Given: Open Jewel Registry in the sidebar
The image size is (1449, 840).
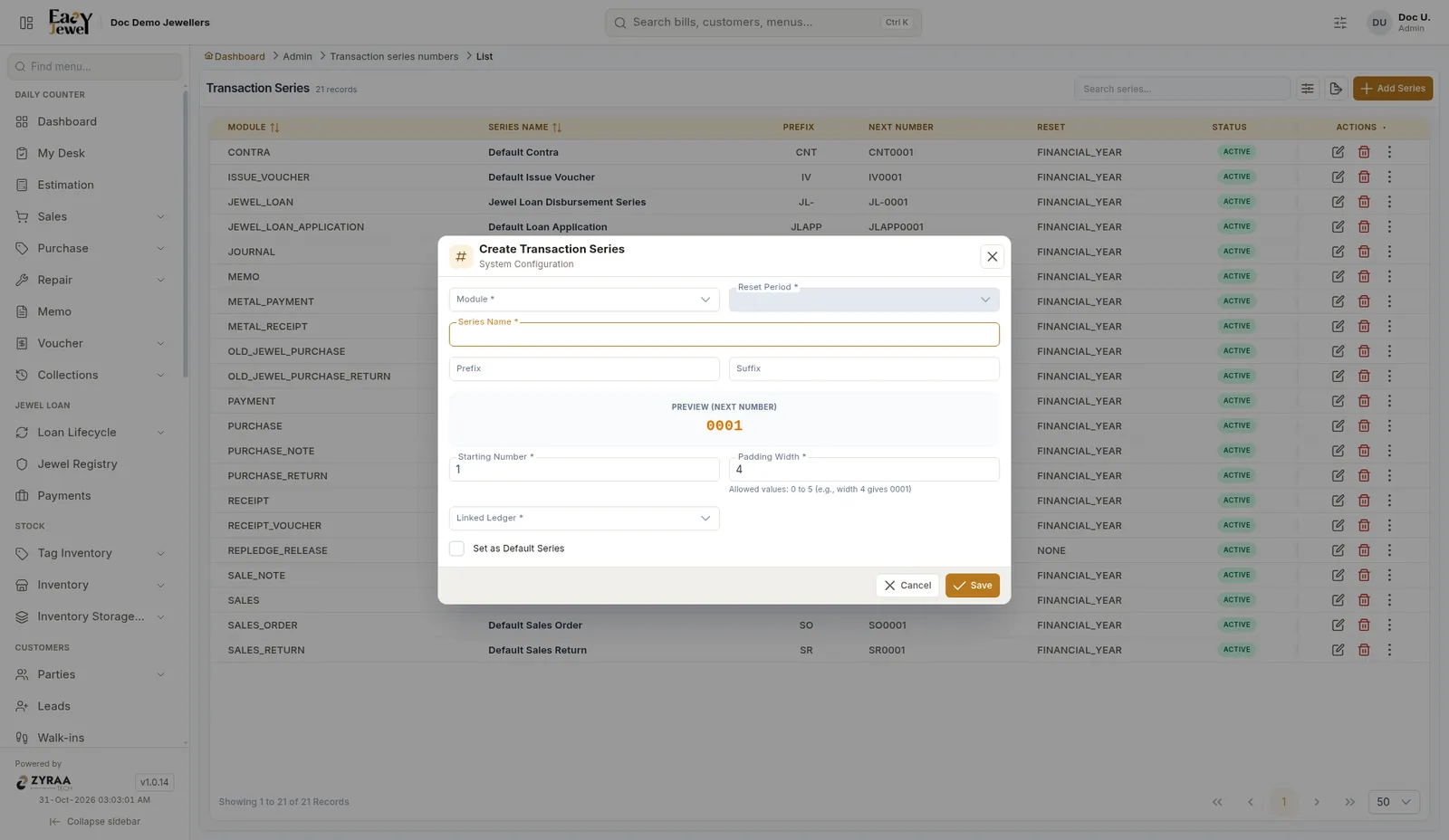Looking at the screenshot, I should 91,464.
